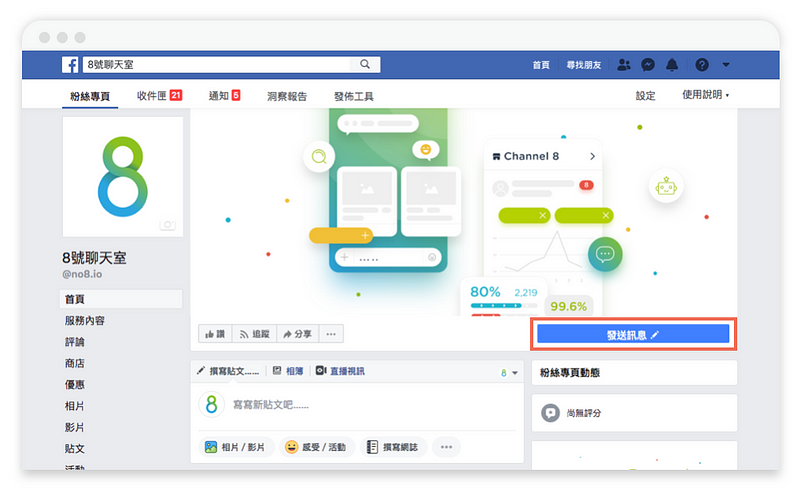
Task: Open the more options button beside 分享
Action: tap(331, 334)
